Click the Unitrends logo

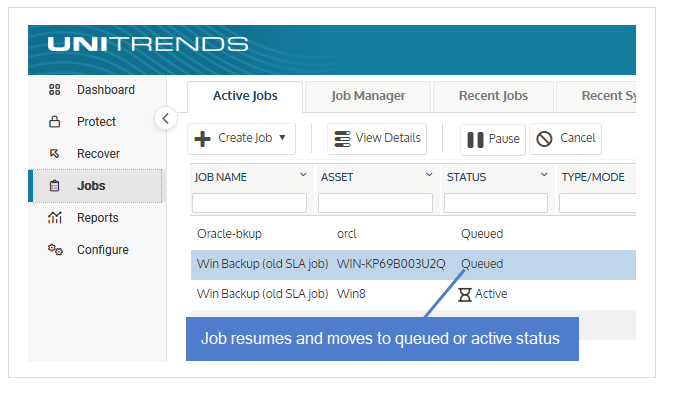click(x=148, y=44)
